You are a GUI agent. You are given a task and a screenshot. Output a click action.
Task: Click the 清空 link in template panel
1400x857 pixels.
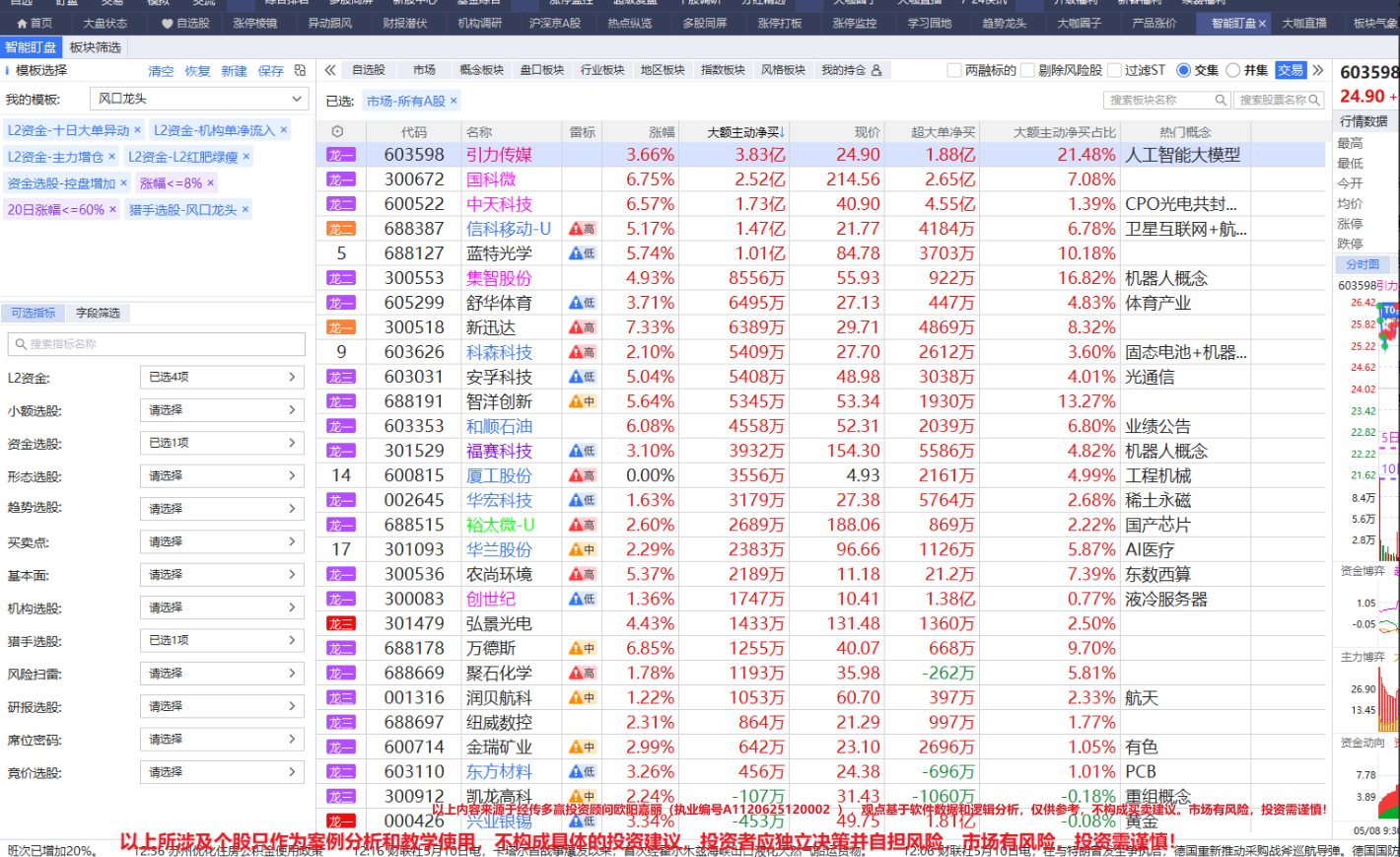[x=161, y=71]
